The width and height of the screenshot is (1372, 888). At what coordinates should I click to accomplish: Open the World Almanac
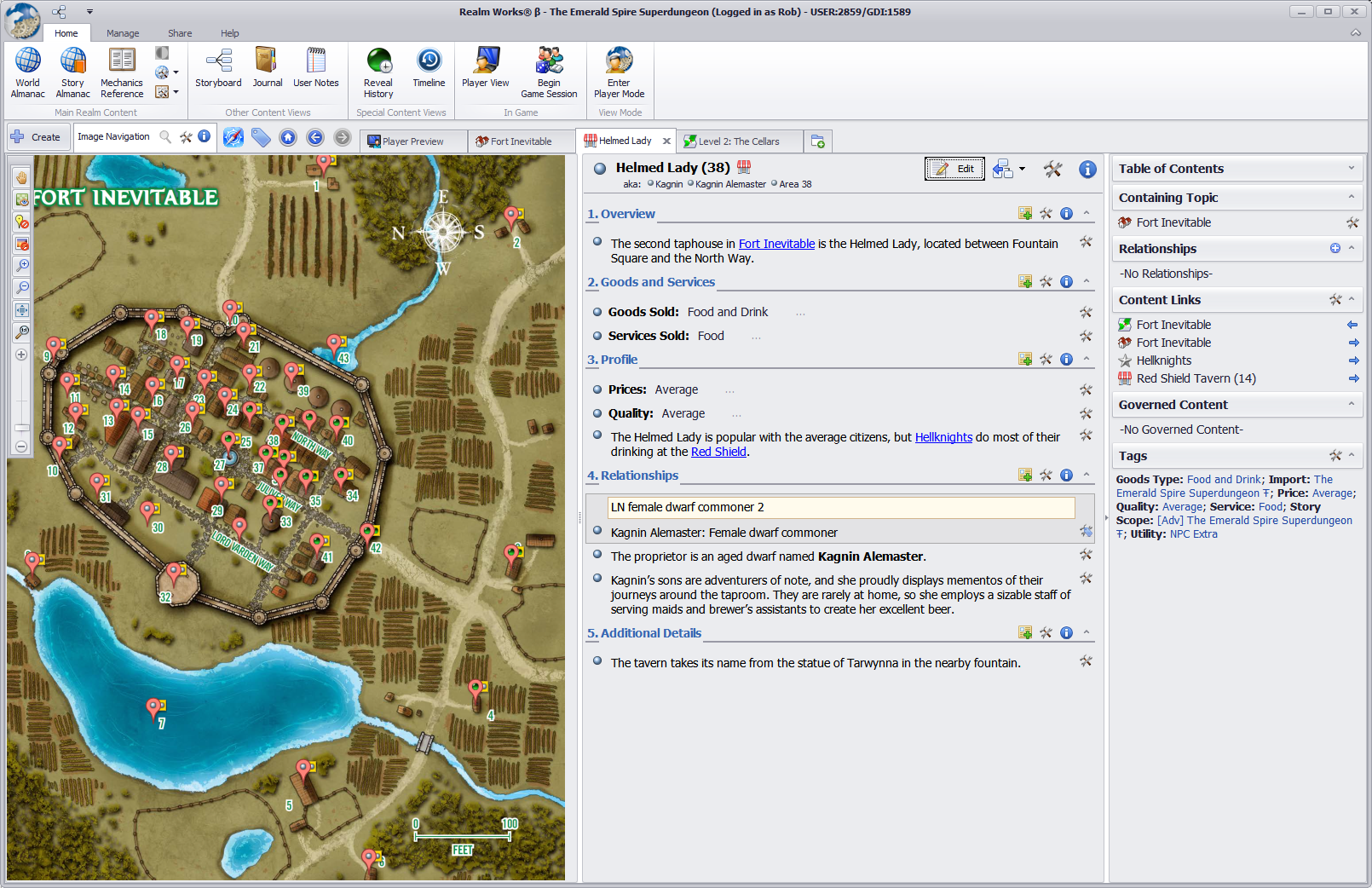[x=27, y=72]
